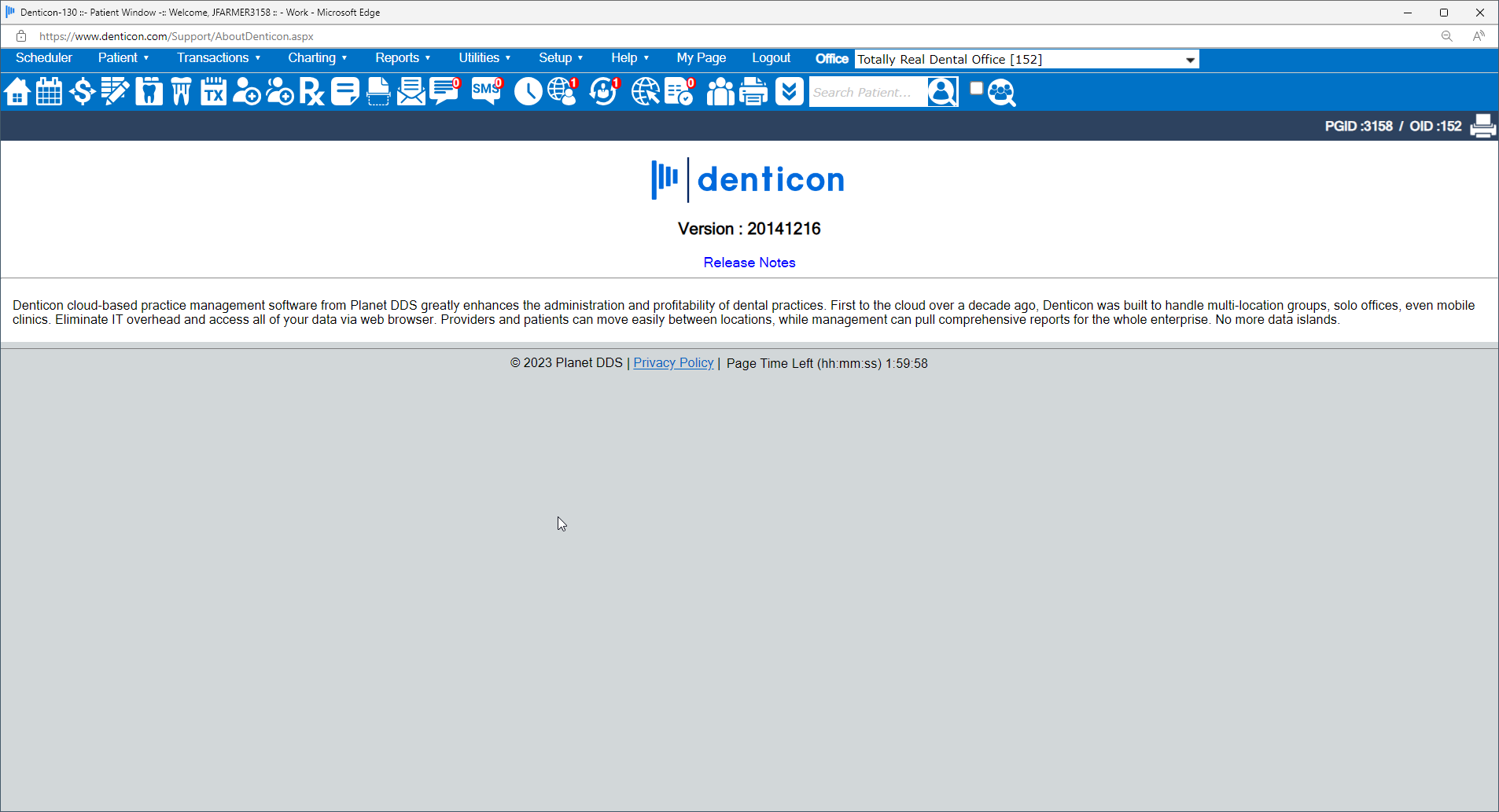Image resolution: width=1499 pixels, height=812 pixels.
Task: Click the 'PGID :3158' text
Action: tap(1358, 127)
